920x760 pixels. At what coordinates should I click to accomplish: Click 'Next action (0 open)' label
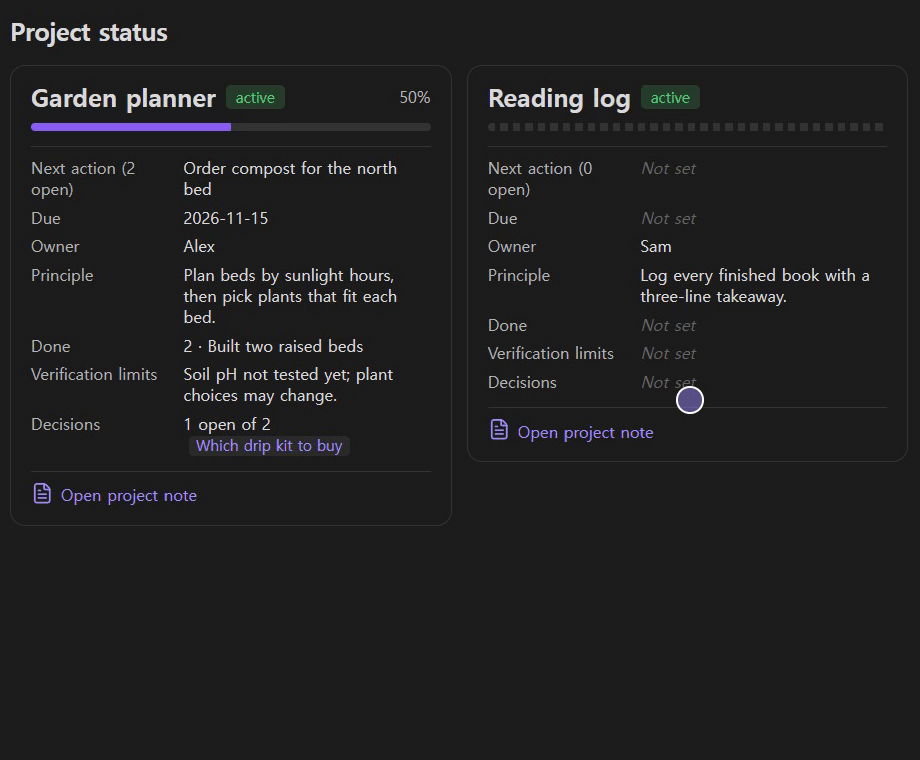(x=540, y=179)
